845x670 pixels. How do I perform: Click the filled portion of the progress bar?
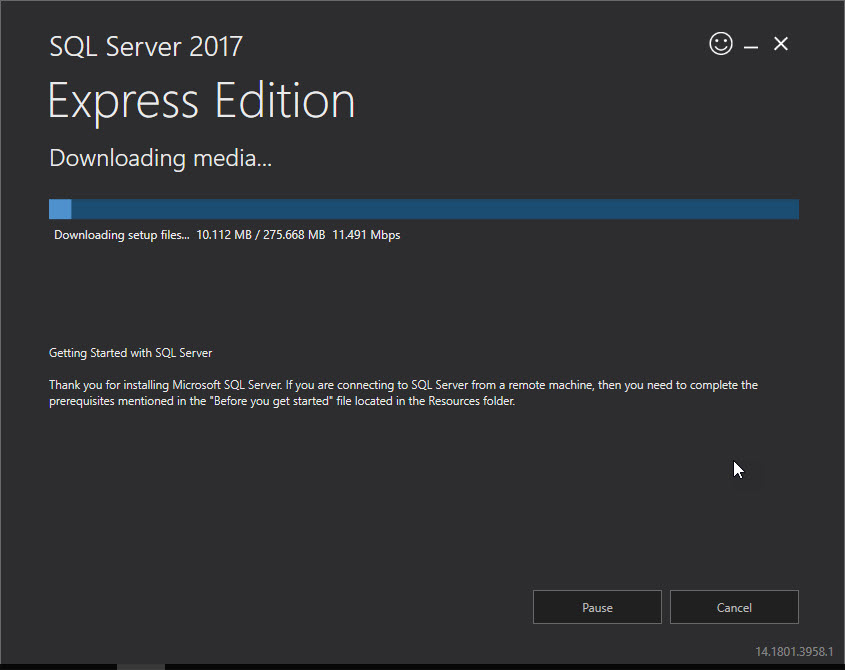60,209
